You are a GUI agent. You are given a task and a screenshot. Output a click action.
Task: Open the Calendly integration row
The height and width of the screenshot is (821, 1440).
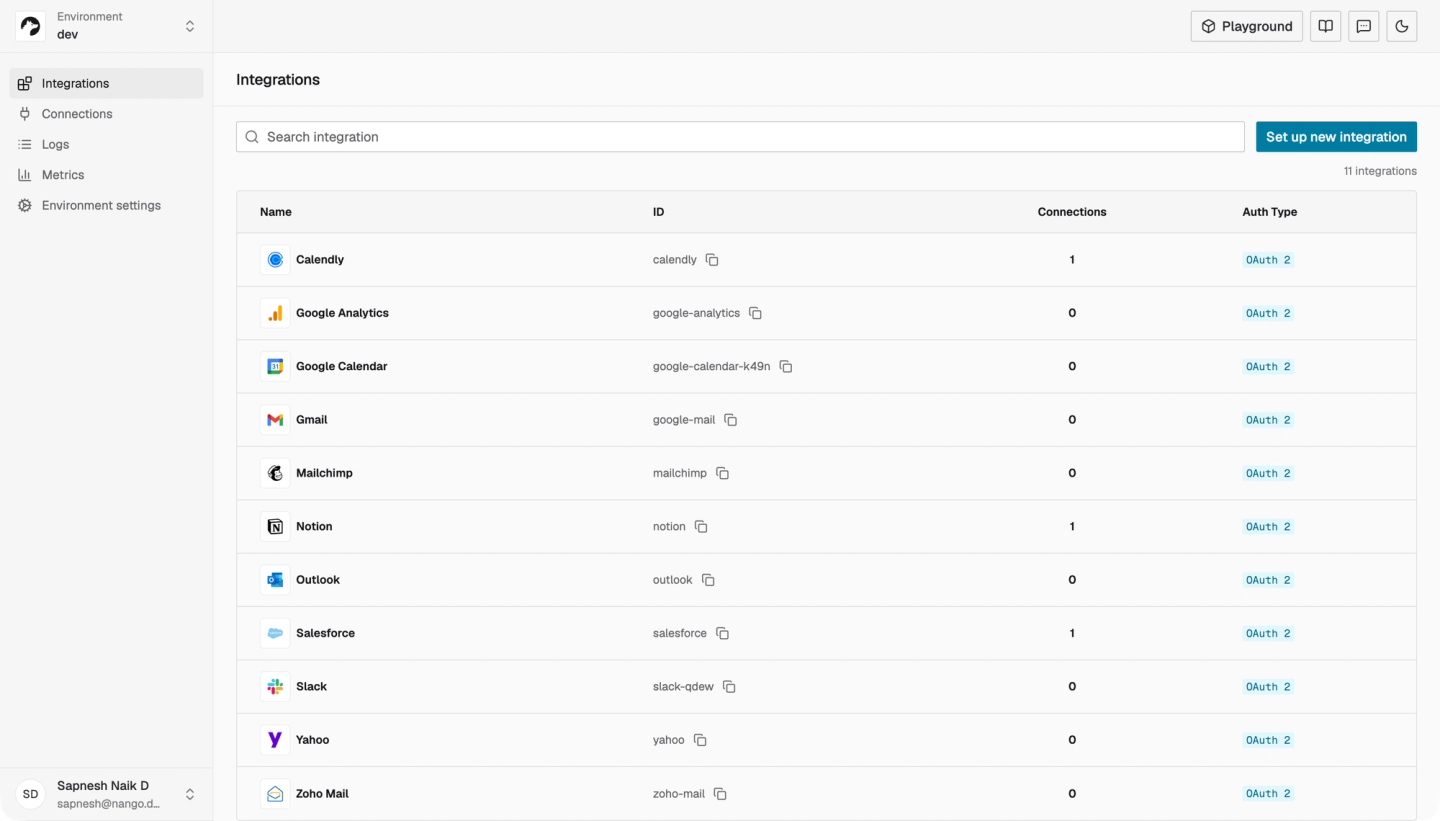[x=826, y=260]
